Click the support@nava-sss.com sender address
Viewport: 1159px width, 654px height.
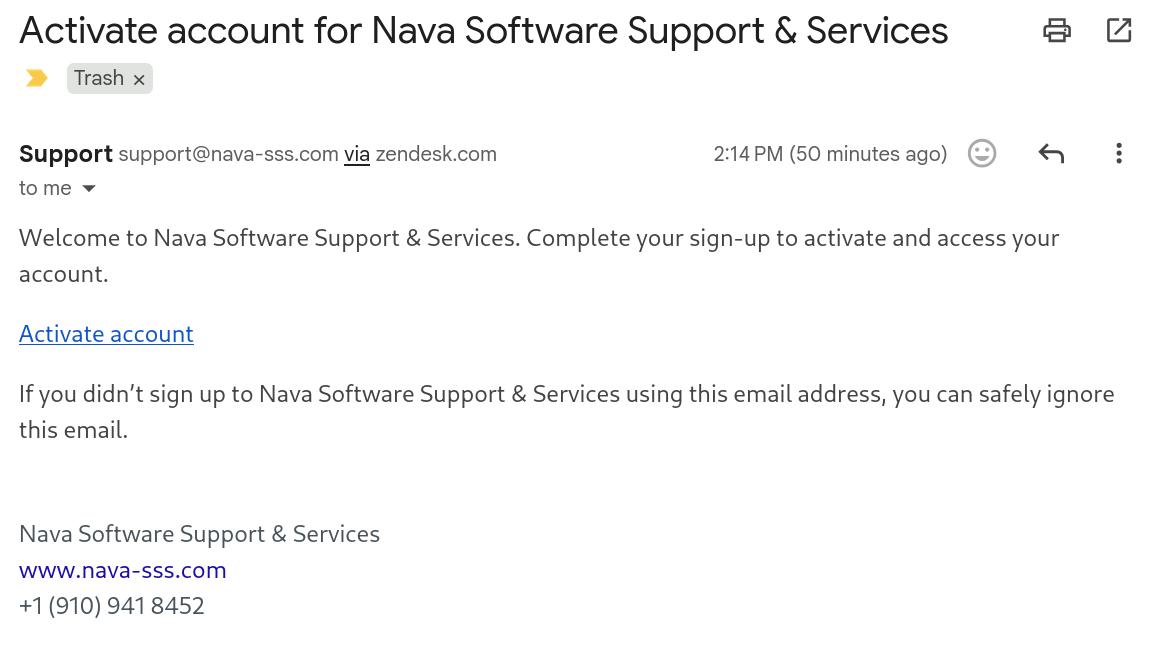[228, 154]
